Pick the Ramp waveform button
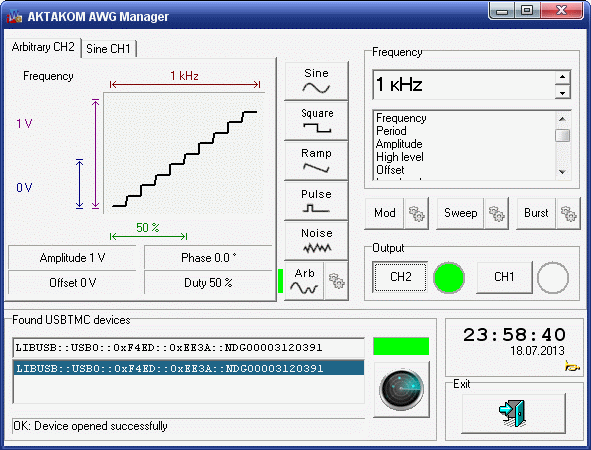591x450 pixels. [x=316, y=161]
